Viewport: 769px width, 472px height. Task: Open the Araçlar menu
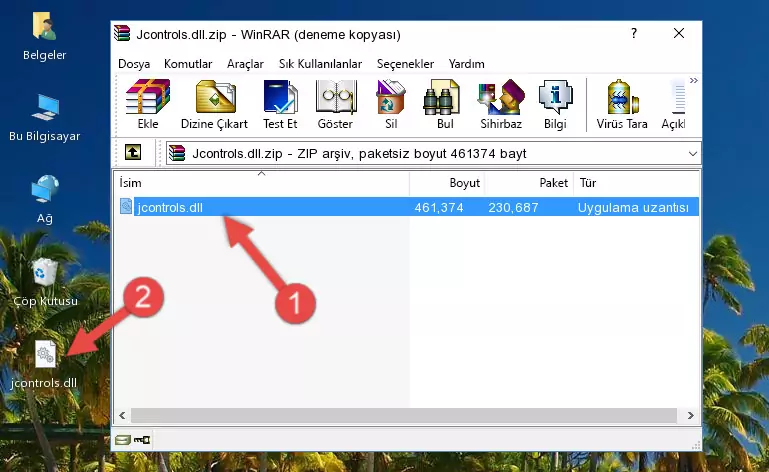tap(245, 64)
